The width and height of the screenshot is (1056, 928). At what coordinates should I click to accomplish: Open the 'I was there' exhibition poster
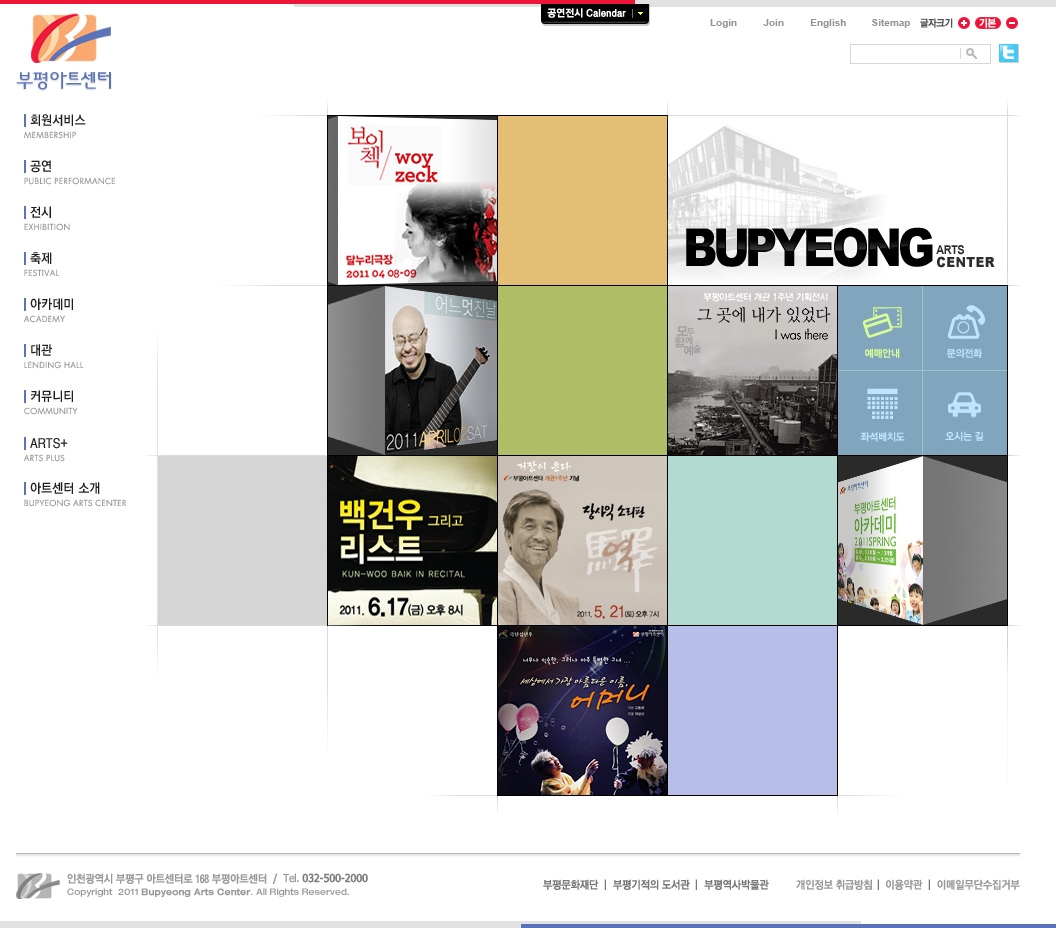click(x=752, y=370)
